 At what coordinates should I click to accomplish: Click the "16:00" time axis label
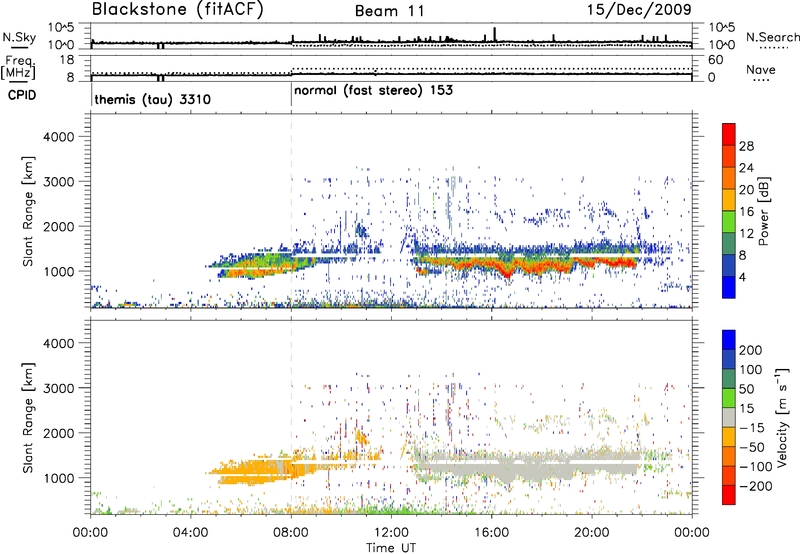(x=491, y=533)
